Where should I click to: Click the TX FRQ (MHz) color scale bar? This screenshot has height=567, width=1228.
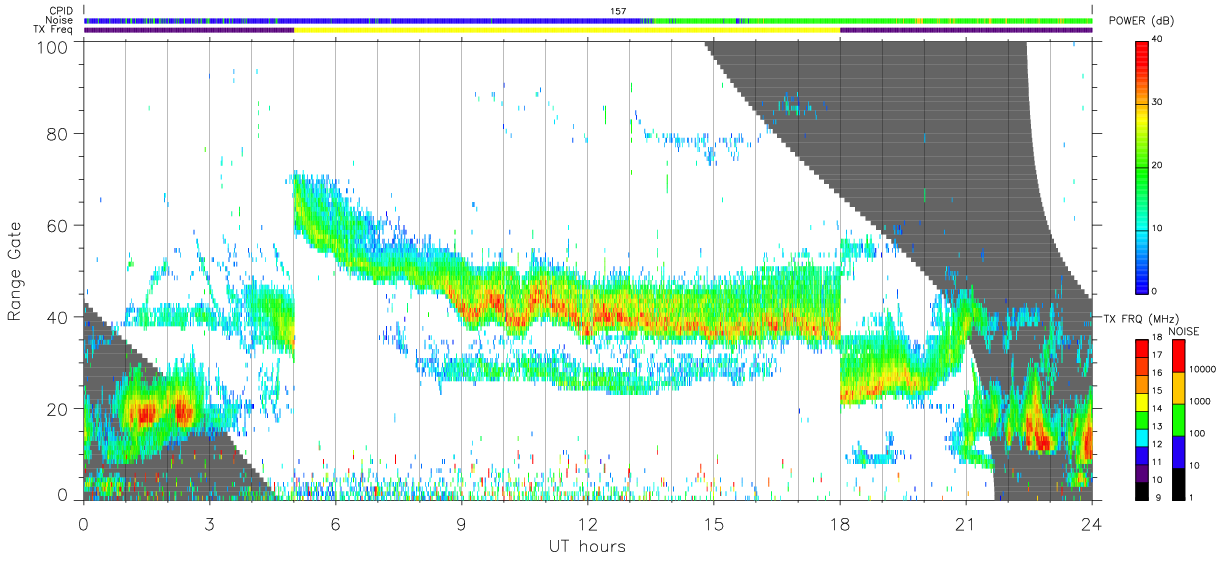point(1142,418)
